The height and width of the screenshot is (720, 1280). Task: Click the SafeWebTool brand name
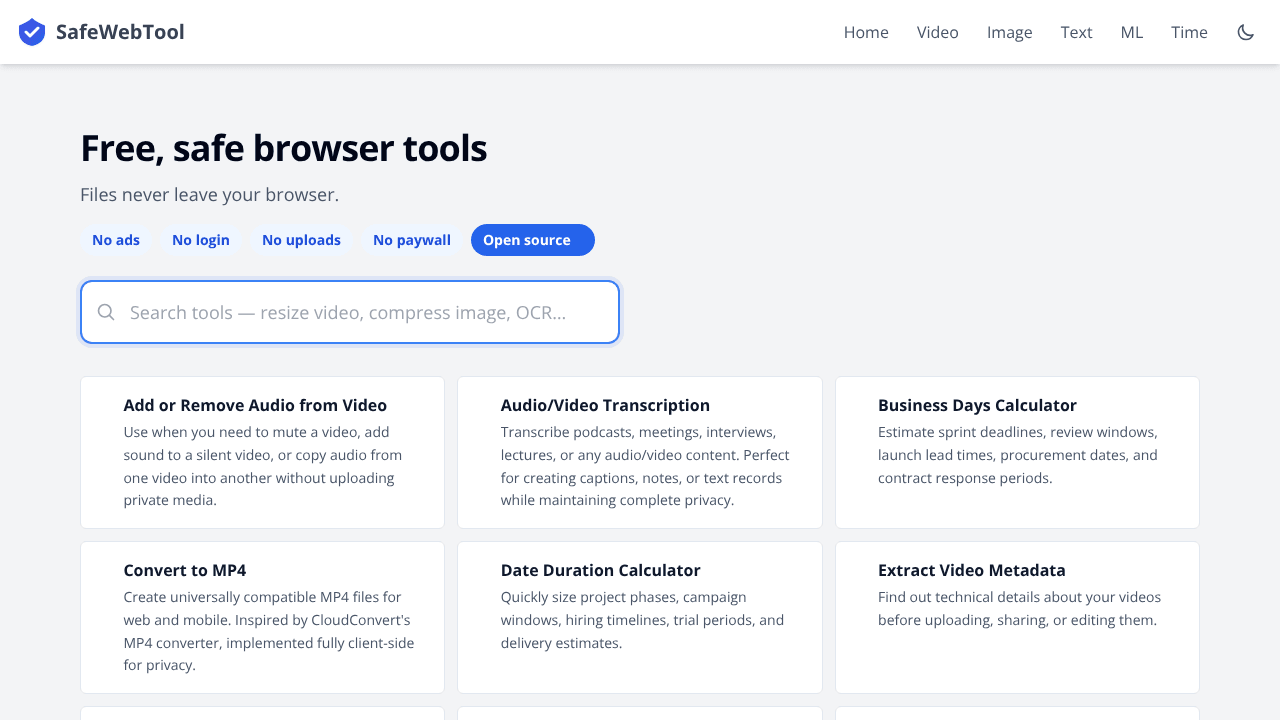[120, 32]
